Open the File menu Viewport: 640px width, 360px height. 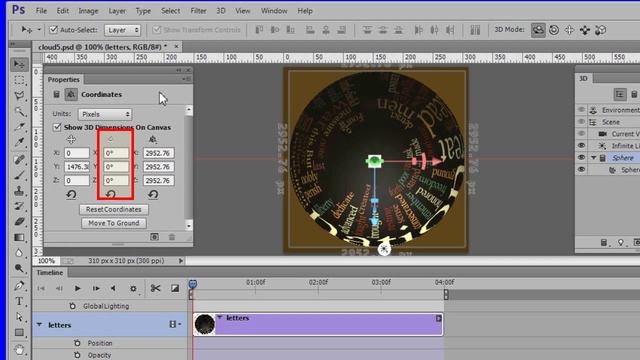pyautogui.click(x=41, y=11)
